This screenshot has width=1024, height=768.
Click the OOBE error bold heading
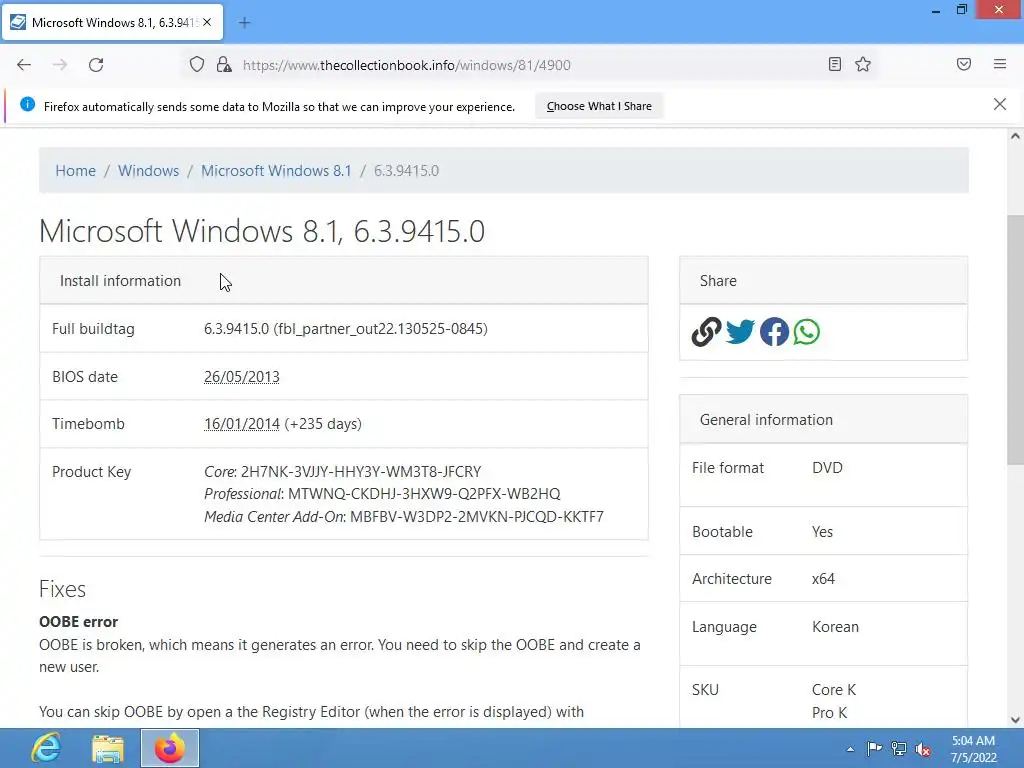click(x=78, y=622)
